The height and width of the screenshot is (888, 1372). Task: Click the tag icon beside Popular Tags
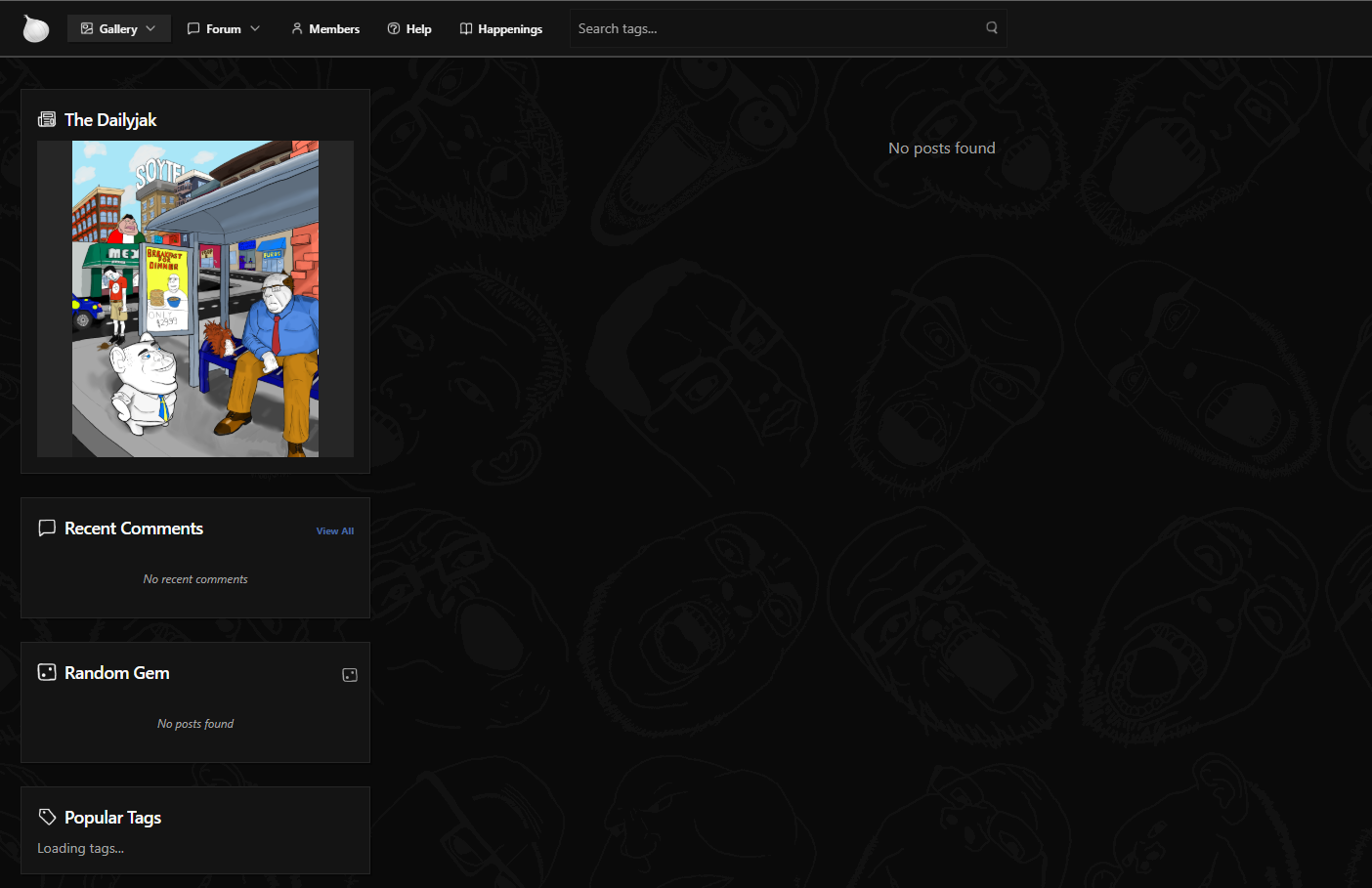(x=47, y=817)
